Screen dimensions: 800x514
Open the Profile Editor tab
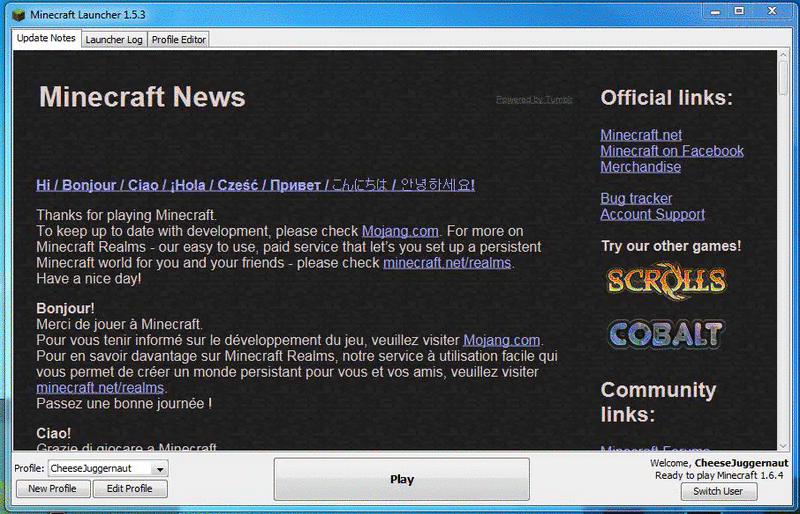coord(179,39)
